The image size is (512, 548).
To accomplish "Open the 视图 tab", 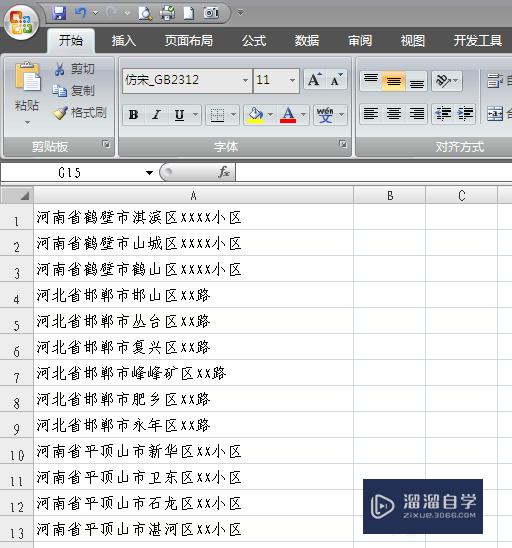I will pyautogui.click(x=412, y=41).
